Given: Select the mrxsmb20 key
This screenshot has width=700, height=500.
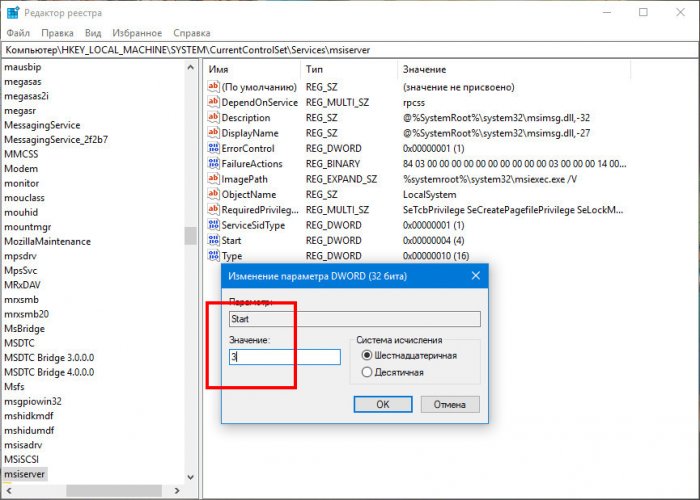Looking at the screenshot, I should point(26,314).
